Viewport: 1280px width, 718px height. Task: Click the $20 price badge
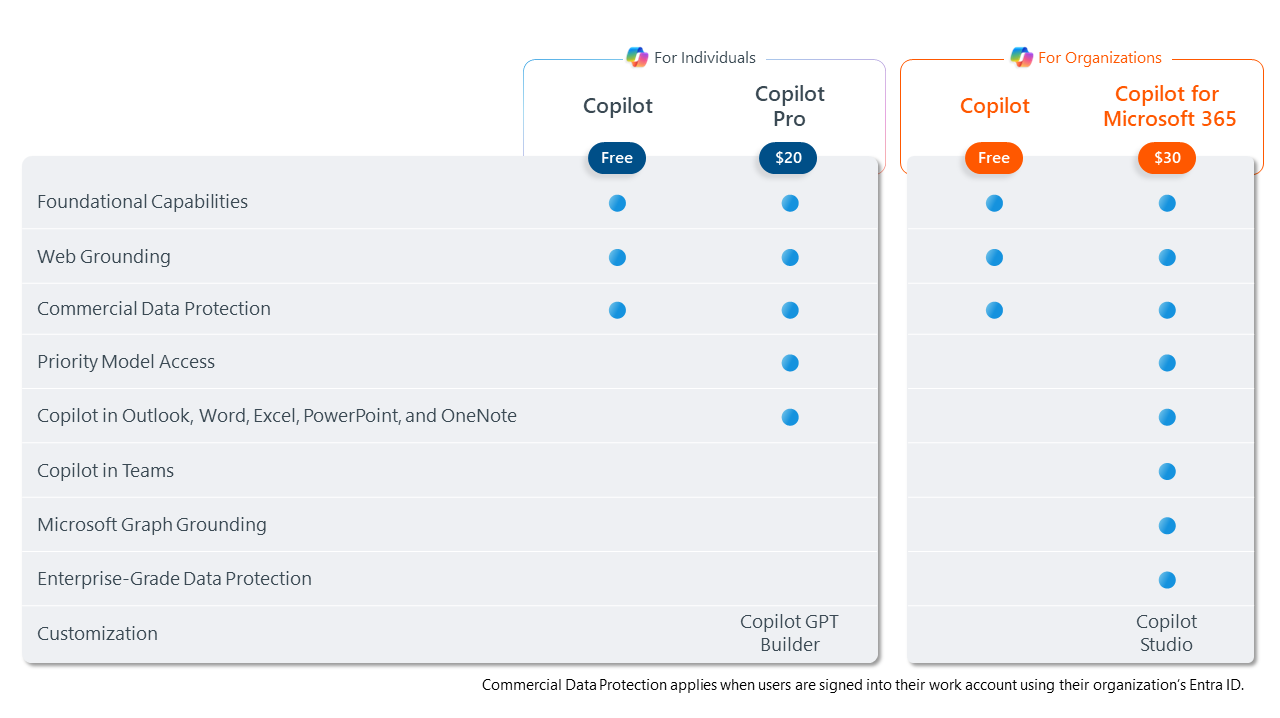[x=788, y=158]
